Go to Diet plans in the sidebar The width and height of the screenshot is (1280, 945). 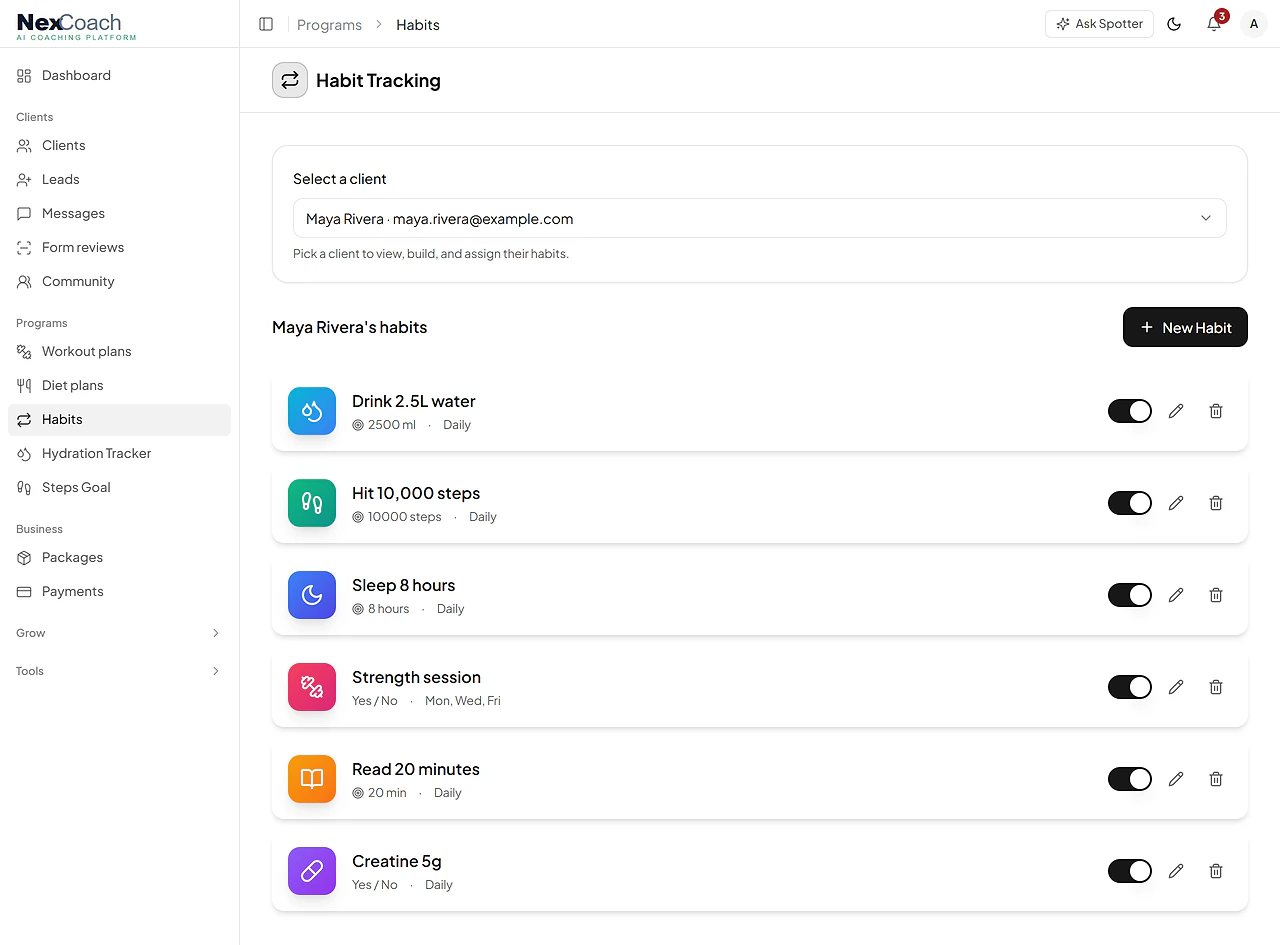click(119, 385)
